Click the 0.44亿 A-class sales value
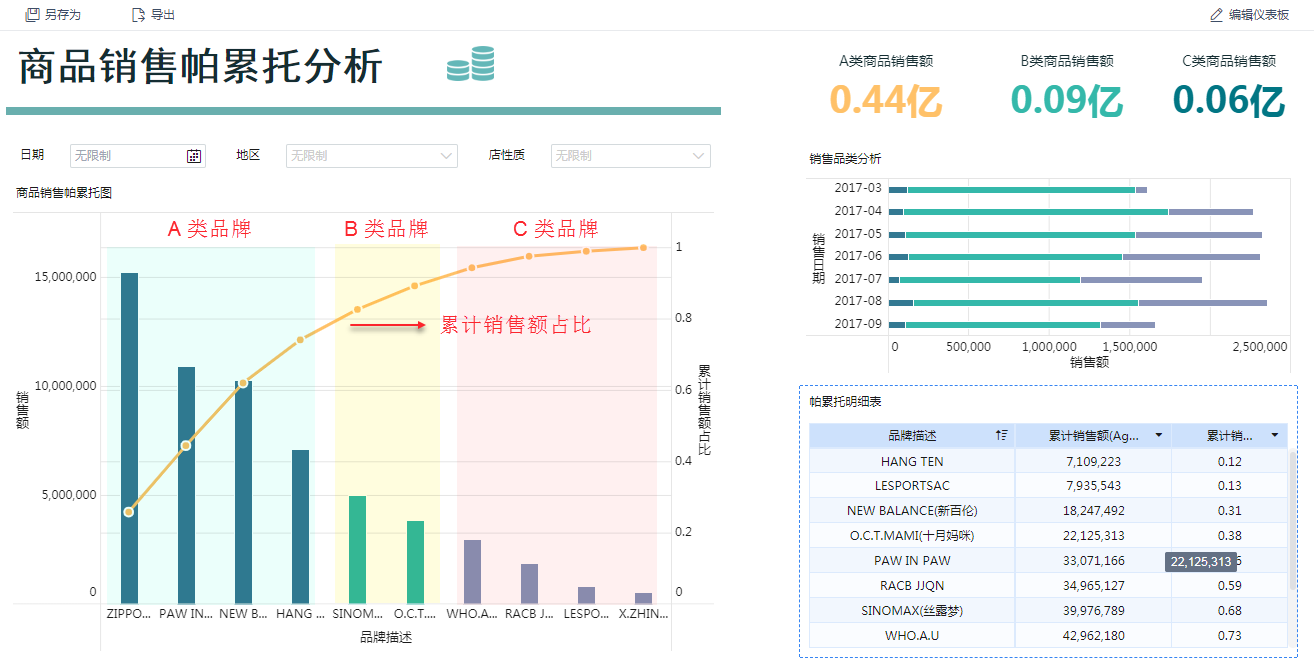This screenshot has height=661, width=1314. 885,101
